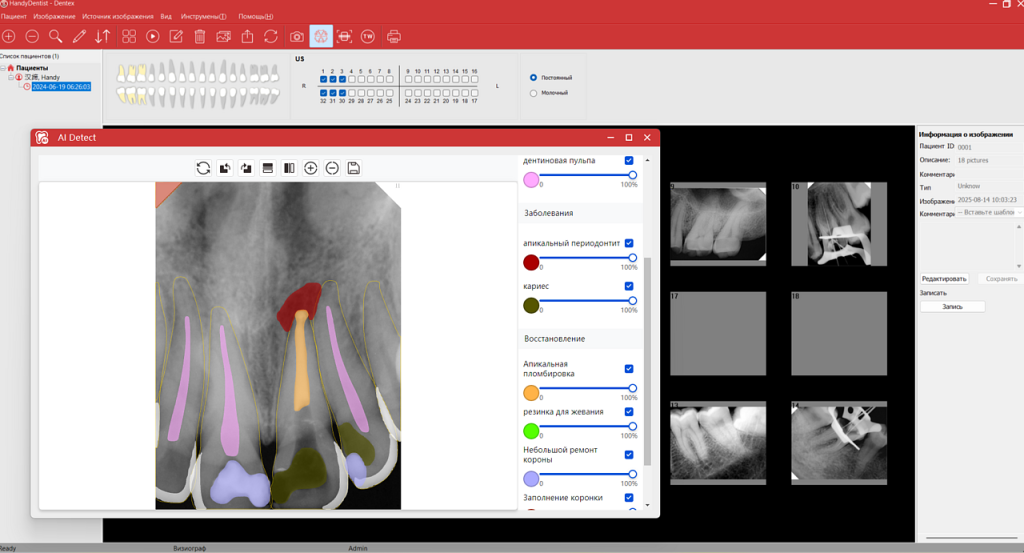
Task: Click the play slideshow icon in toolbar
Action: tap(153, 37)
